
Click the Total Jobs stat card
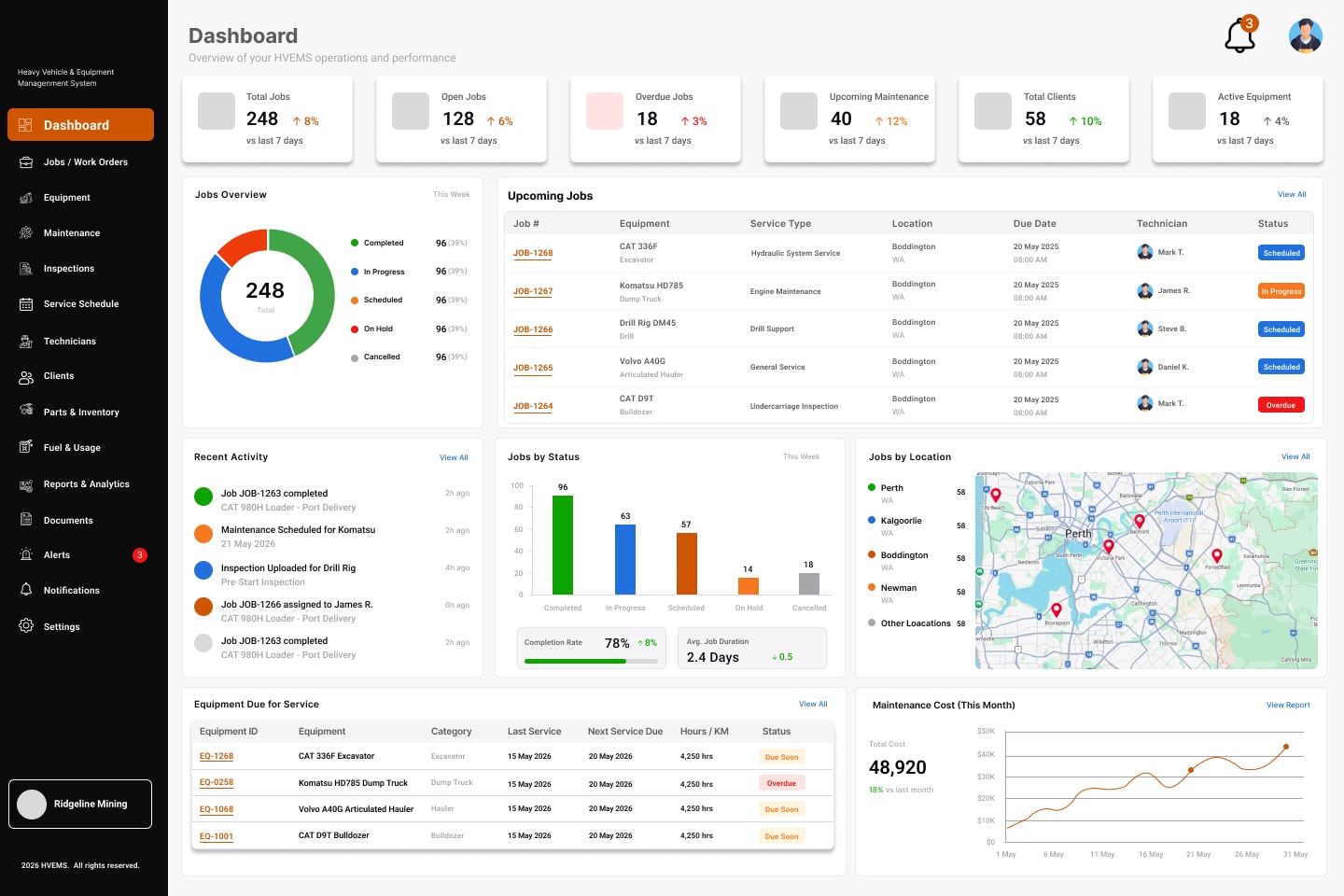pyautogui.click(x=267, y=119)
